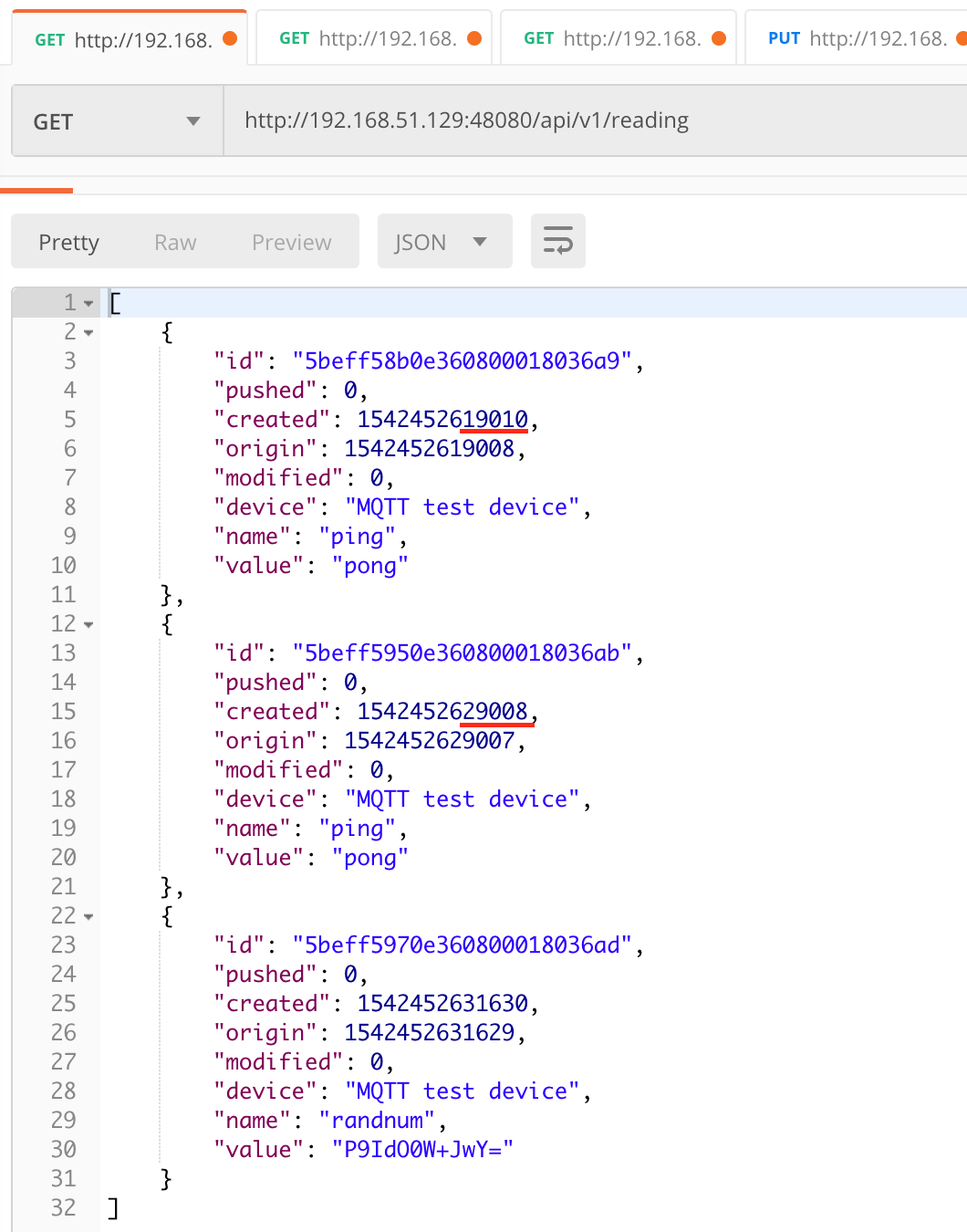This screenshot has width=967, height=1232.
Task: Click the id value "5beff58b0e360800018036a9"
Action: (x=463, y=360)
